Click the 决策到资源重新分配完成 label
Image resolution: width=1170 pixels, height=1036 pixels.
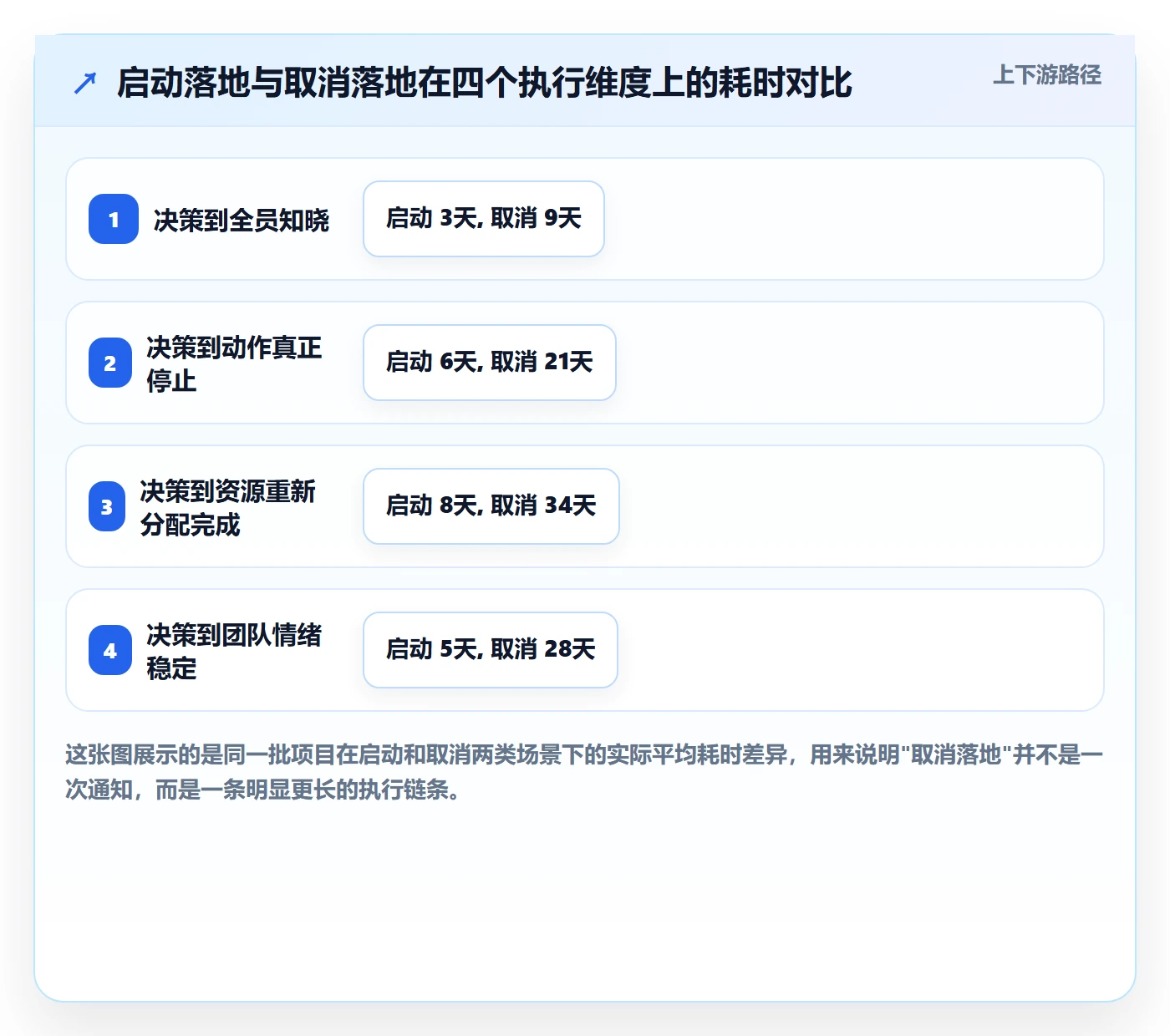click(227, 507)
